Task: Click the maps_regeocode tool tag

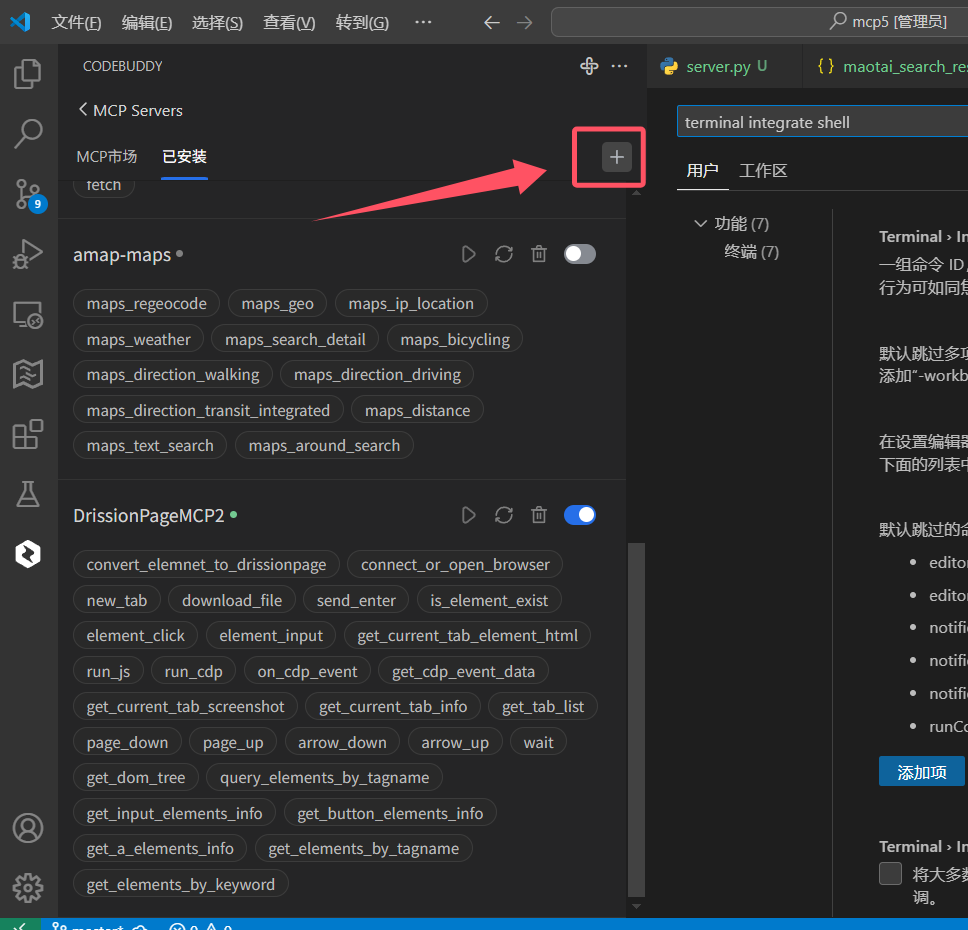Action: tap(146, 303)
